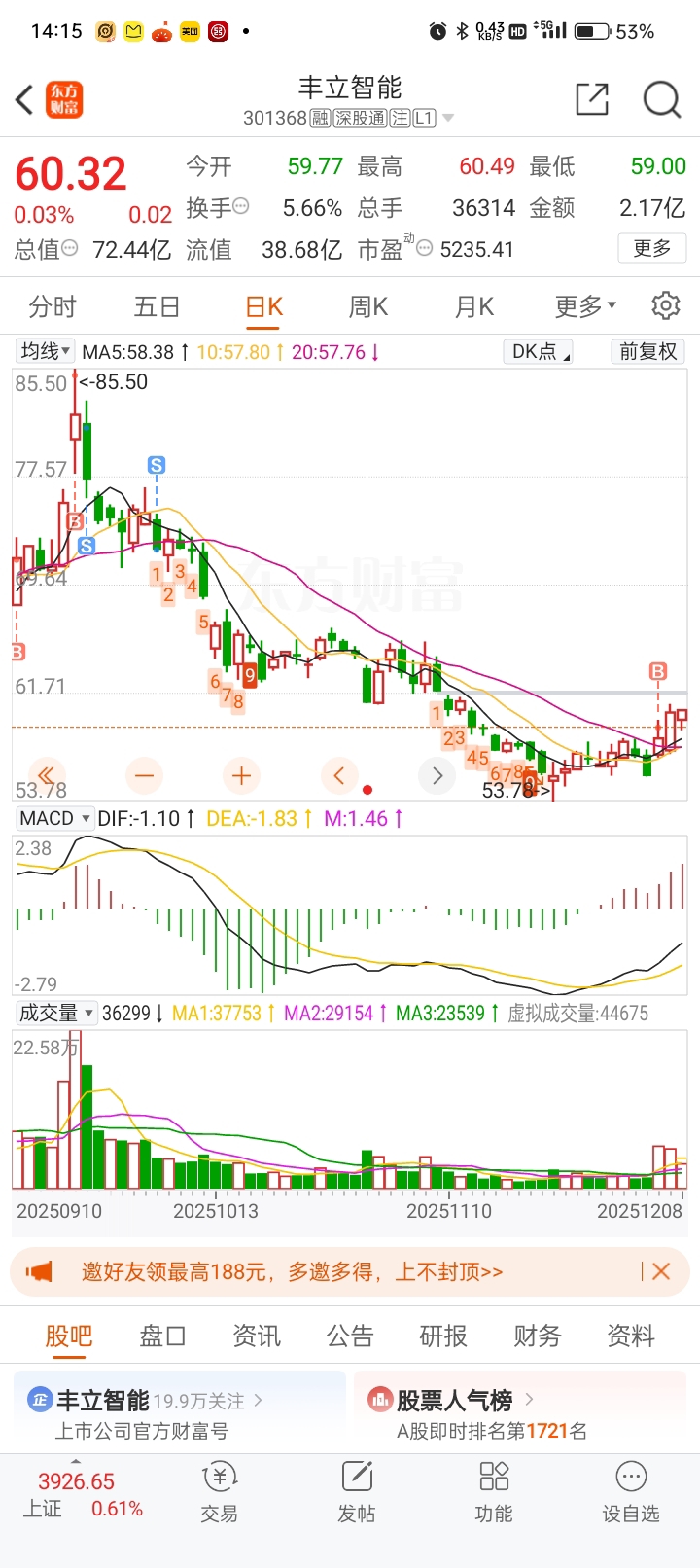Switch to 五日 chart tab
The image size is (700, 1568).
point(157,307)
